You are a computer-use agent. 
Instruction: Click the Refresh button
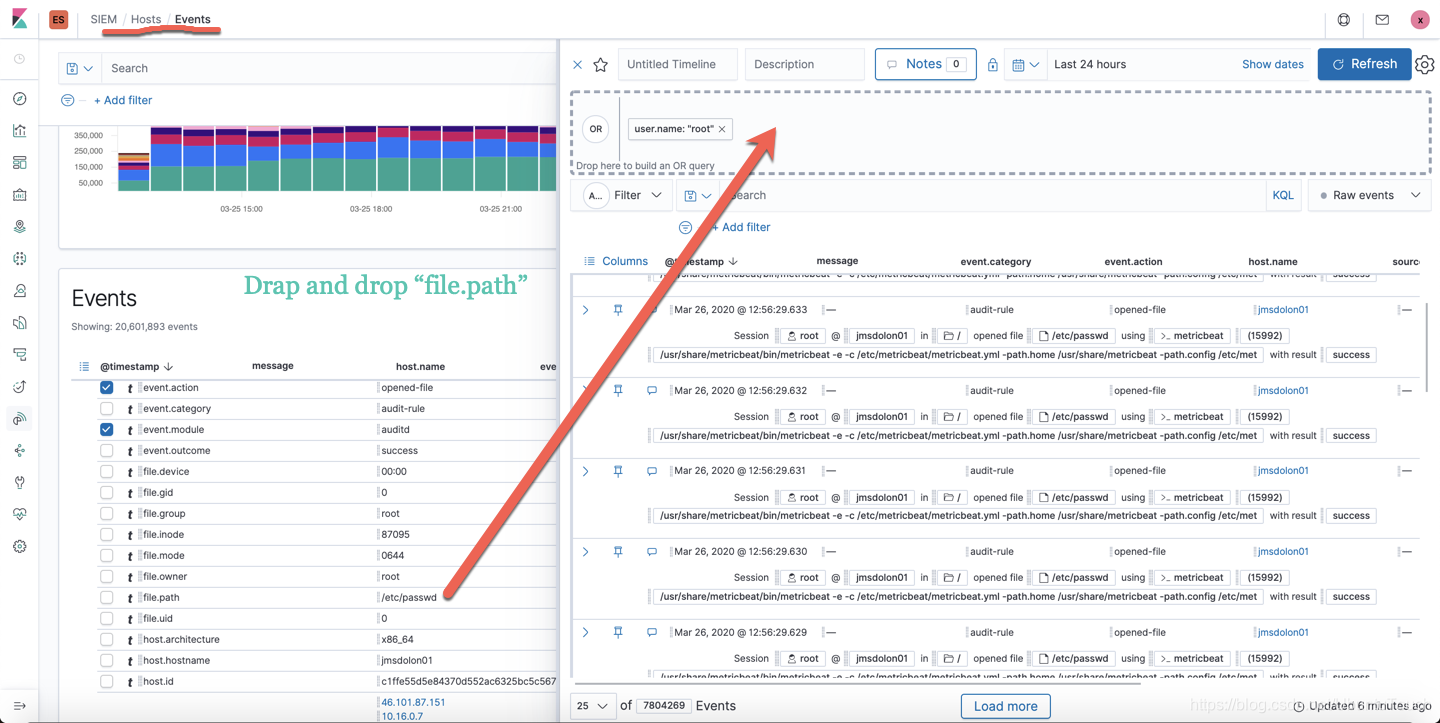click(x=1364, y=65)
